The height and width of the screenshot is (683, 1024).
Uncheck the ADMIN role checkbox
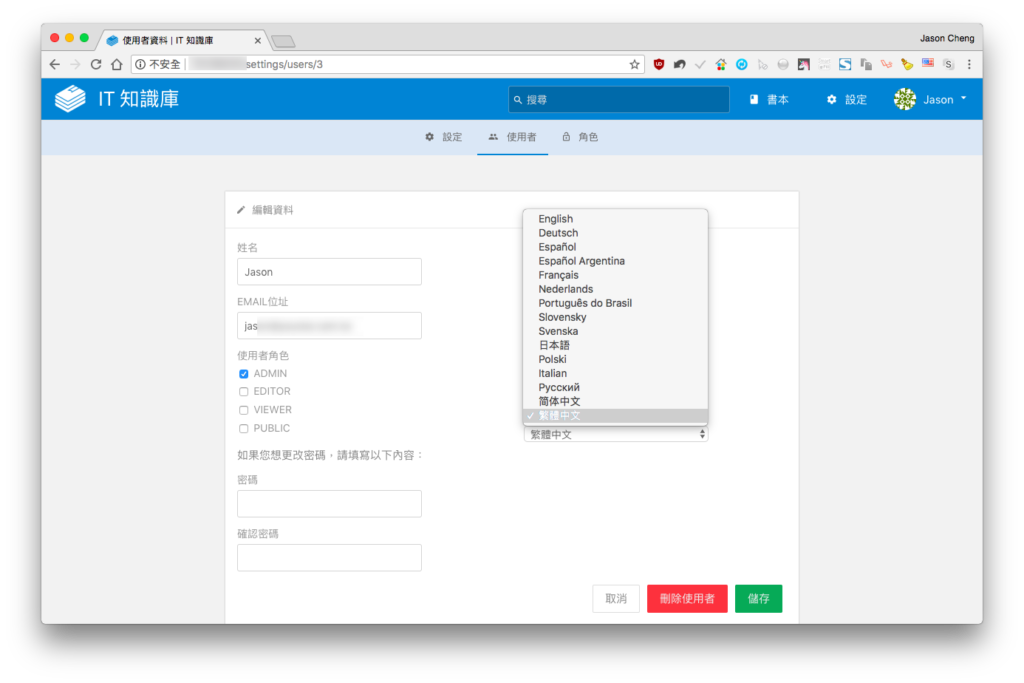tap(244, 373)
